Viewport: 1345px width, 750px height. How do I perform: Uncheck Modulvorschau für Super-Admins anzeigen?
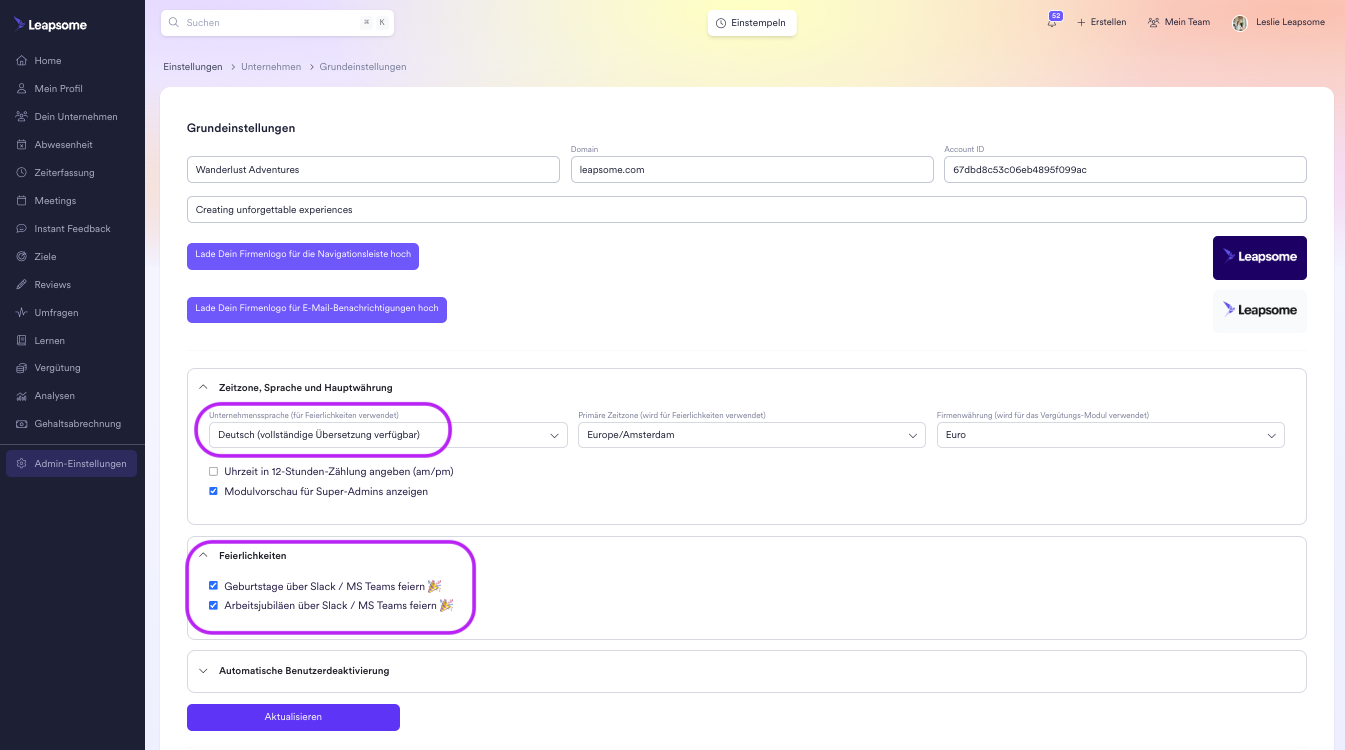[213, 492]
